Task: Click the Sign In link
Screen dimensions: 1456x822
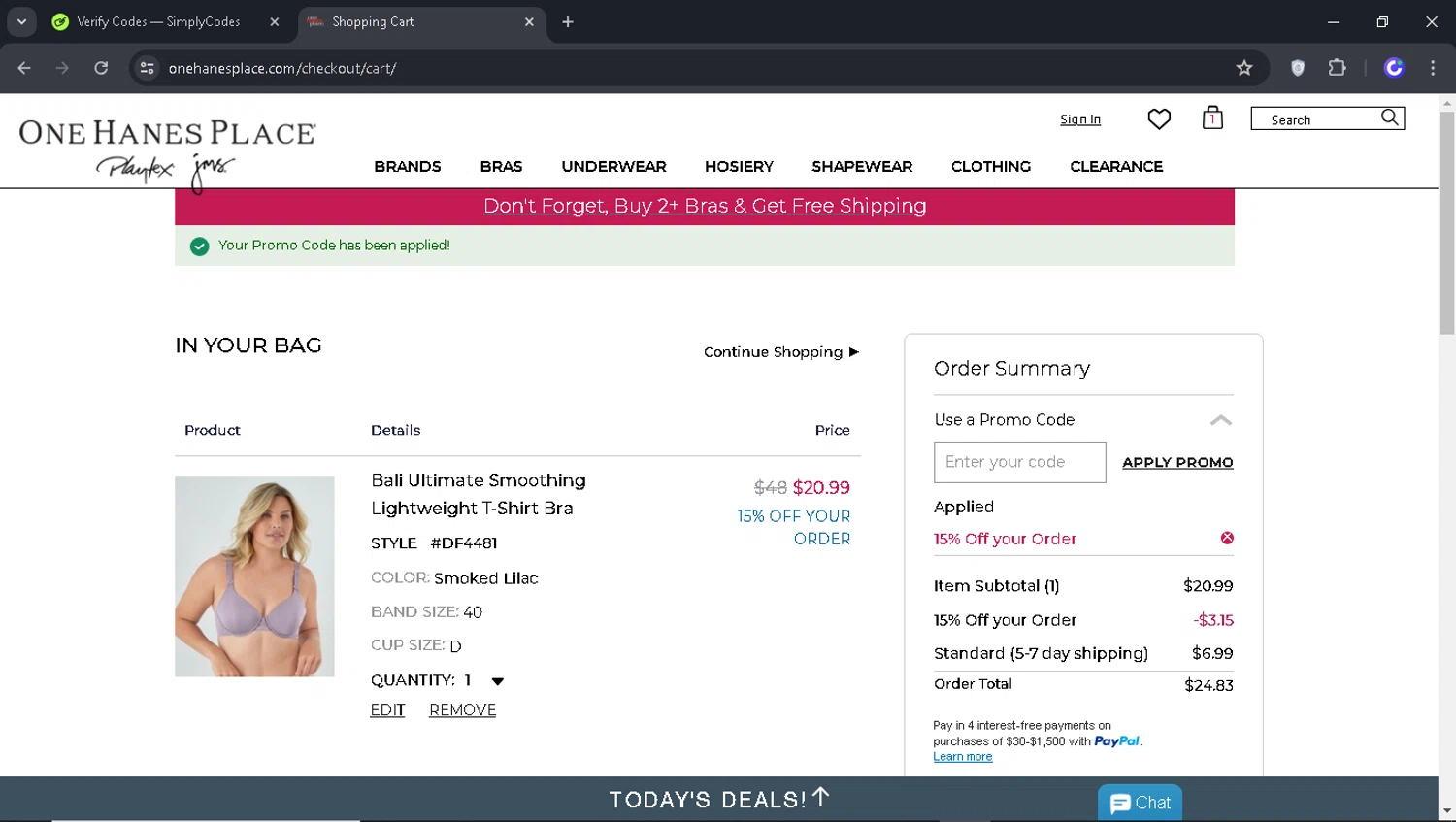Action: click(x=1080, y=119)
